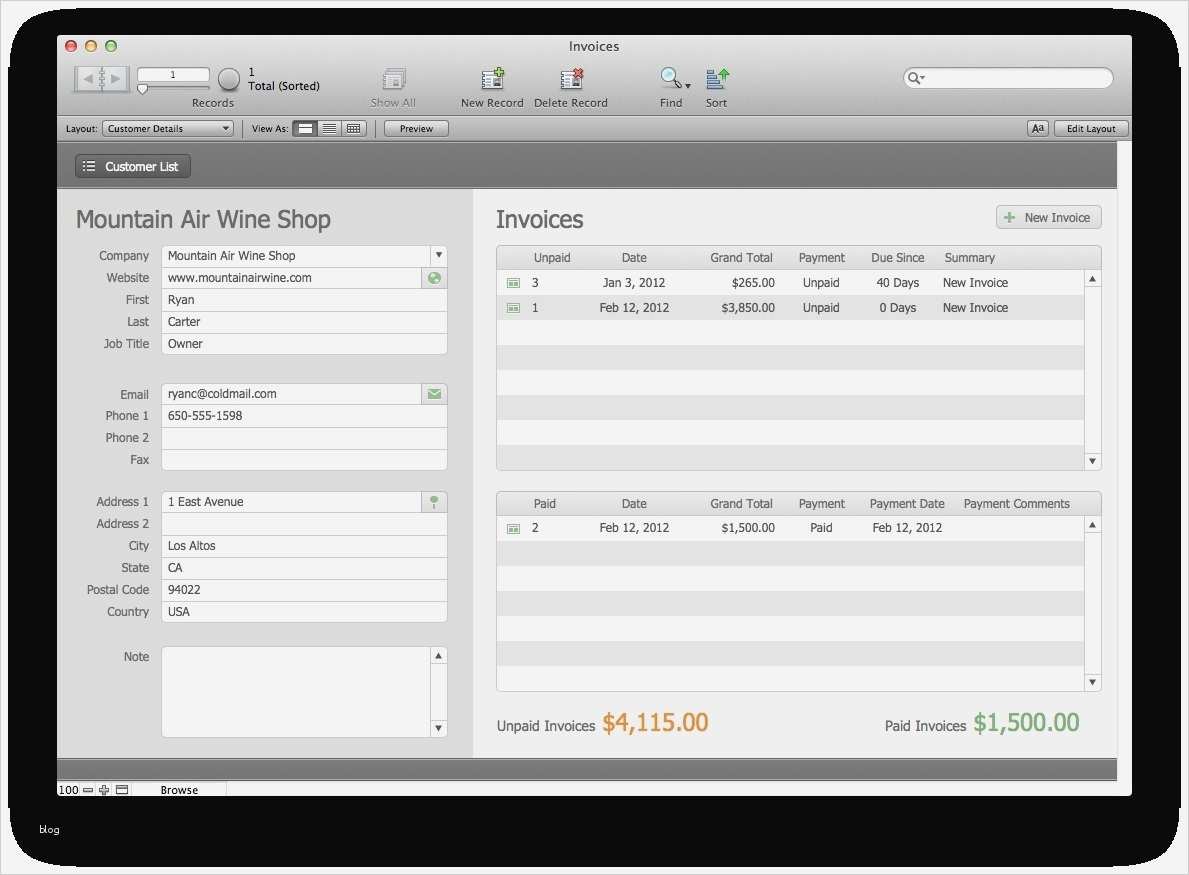Open the Customer List
This screenshot has width=1189, height=875.
tap(133, 167)
